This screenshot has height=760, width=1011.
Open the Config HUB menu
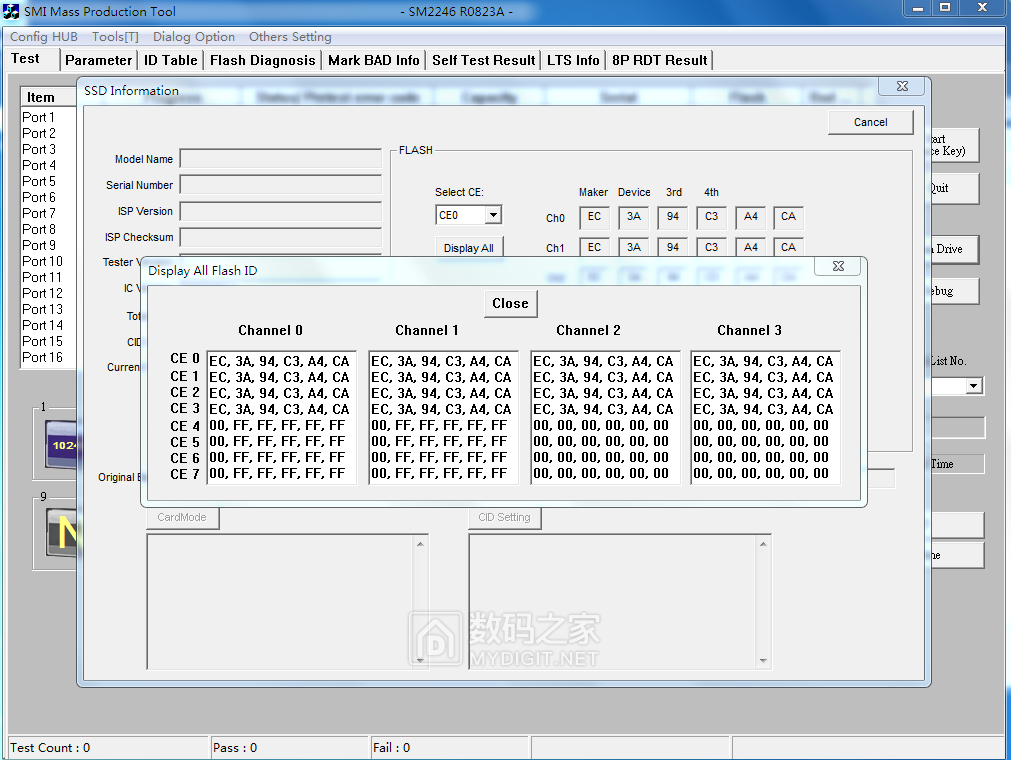(x=44, y=37)
